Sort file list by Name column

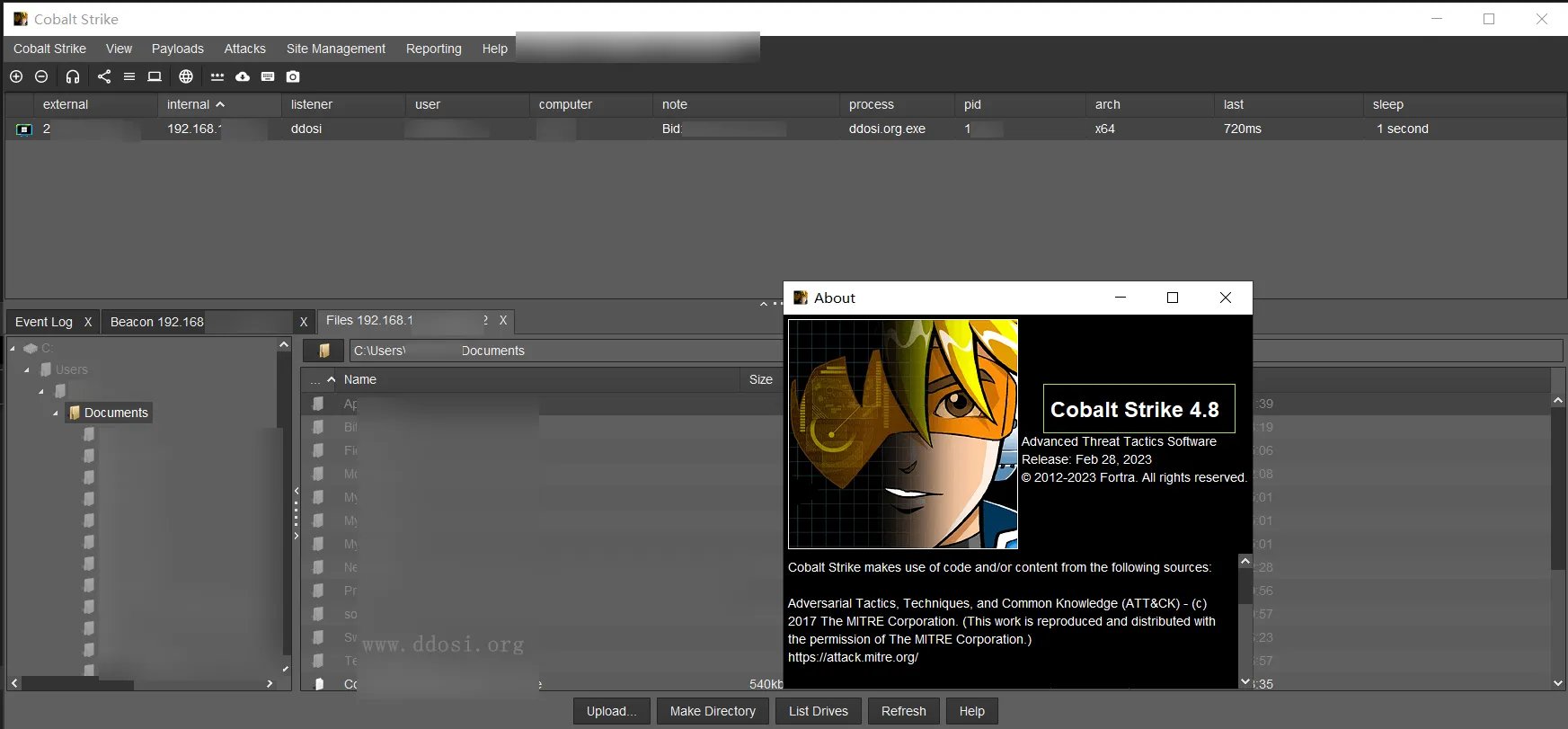pos(537,379)
